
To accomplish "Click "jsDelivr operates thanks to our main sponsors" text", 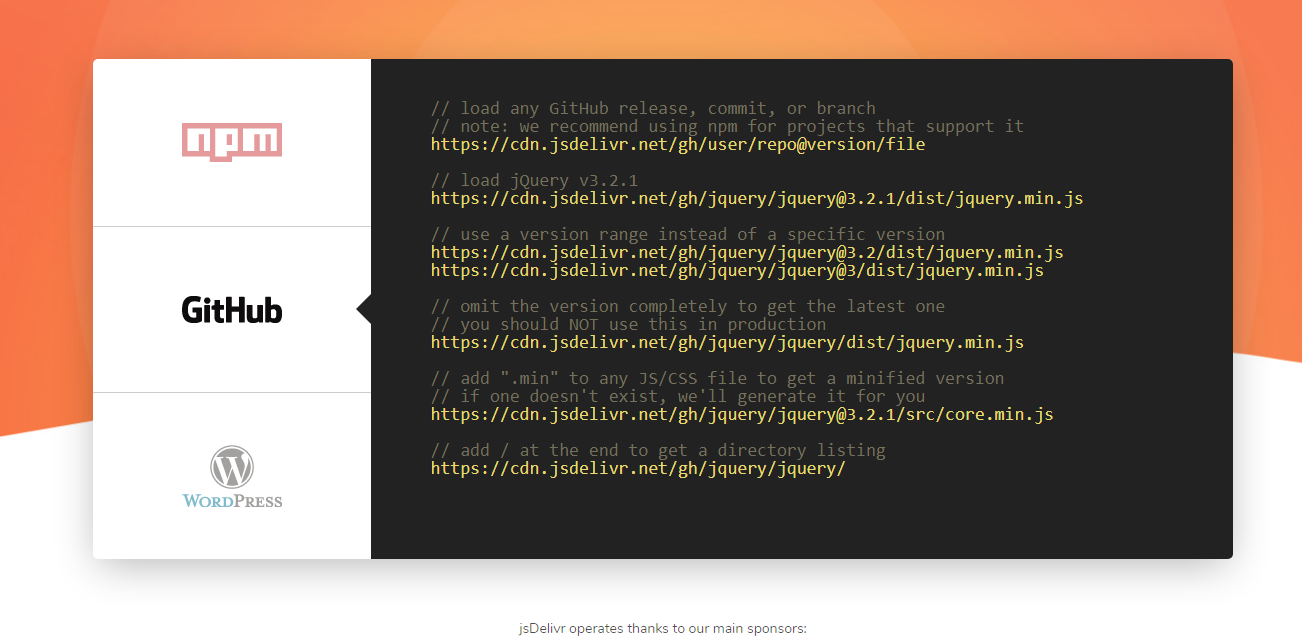I will pos(662,629).
